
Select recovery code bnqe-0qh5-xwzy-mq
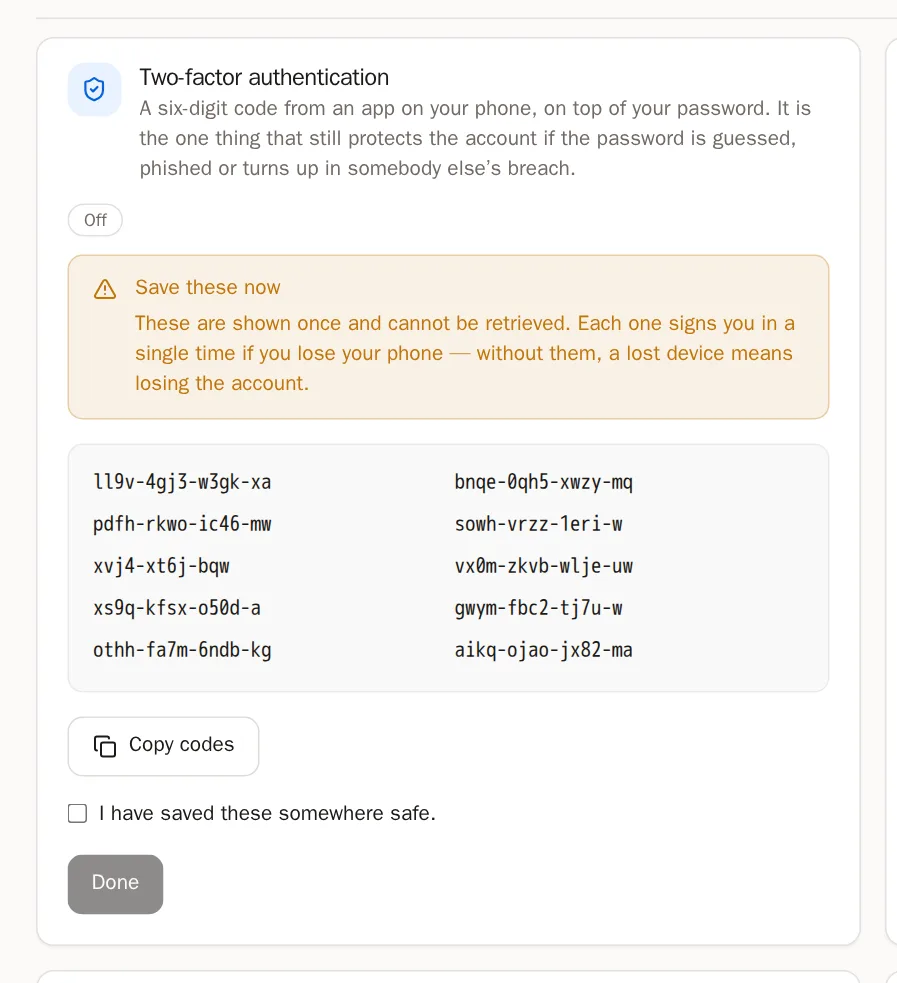point(543,482)
